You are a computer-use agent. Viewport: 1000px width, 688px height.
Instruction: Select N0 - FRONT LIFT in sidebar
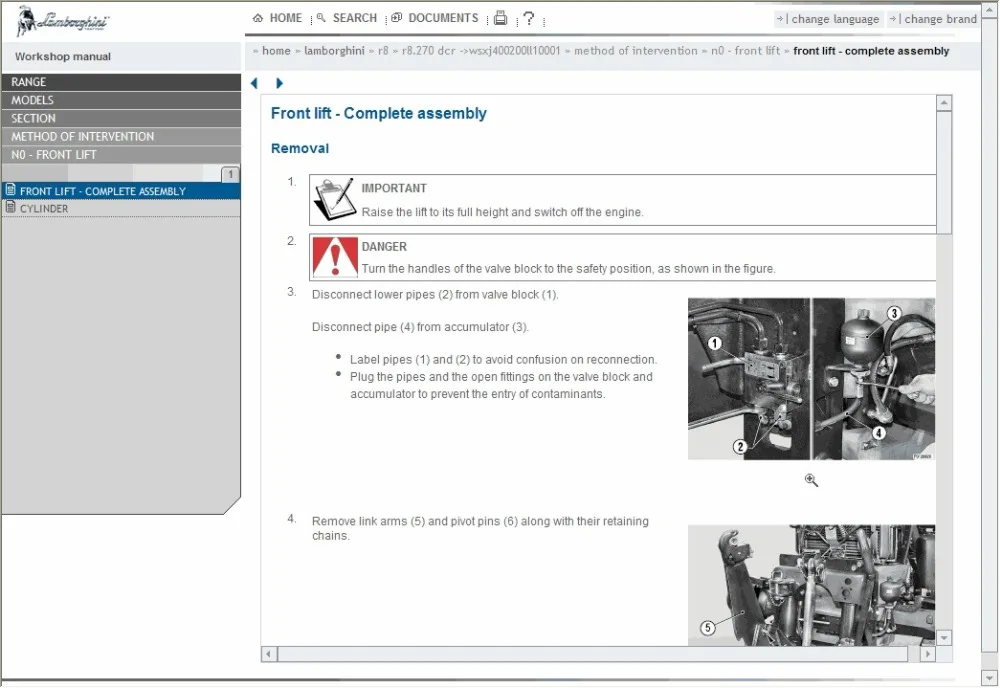pyautogui.click(x=121, y=155)
